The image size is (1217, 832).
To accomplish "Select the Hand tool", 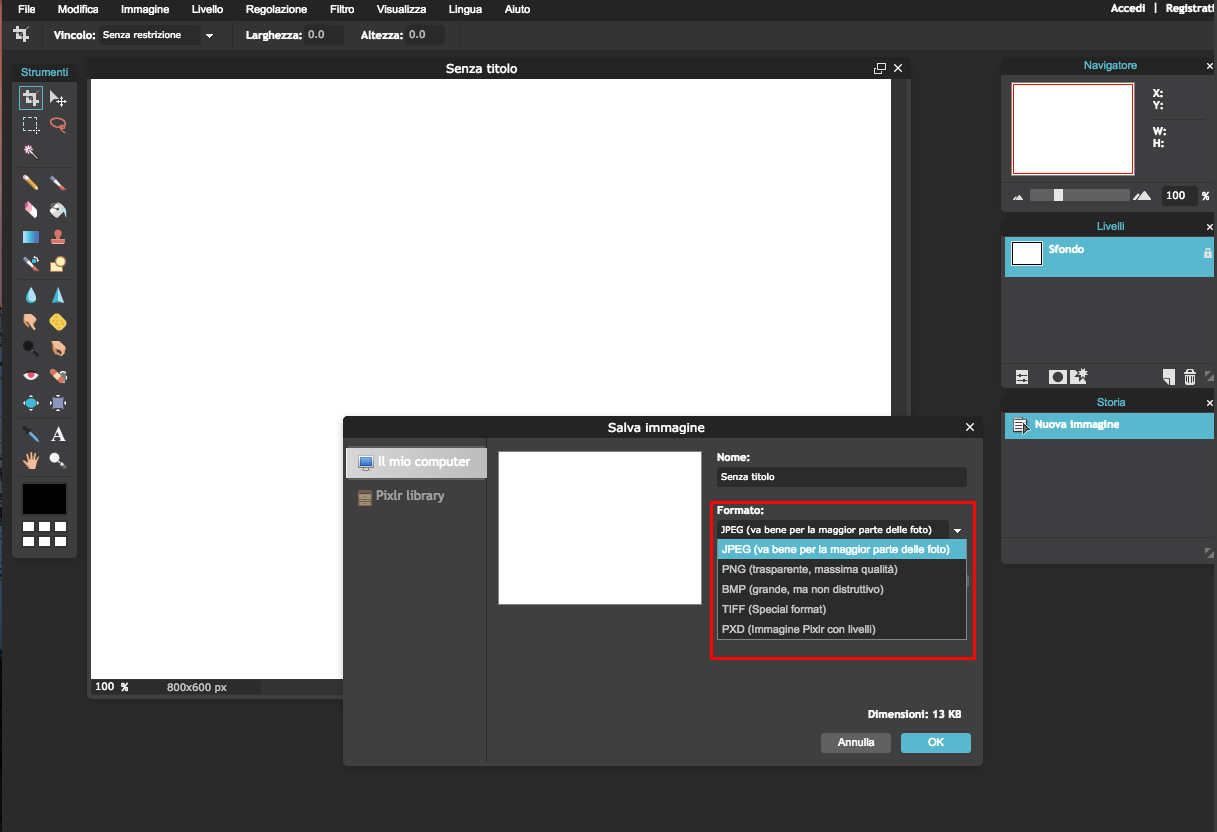I will (30, 460).
